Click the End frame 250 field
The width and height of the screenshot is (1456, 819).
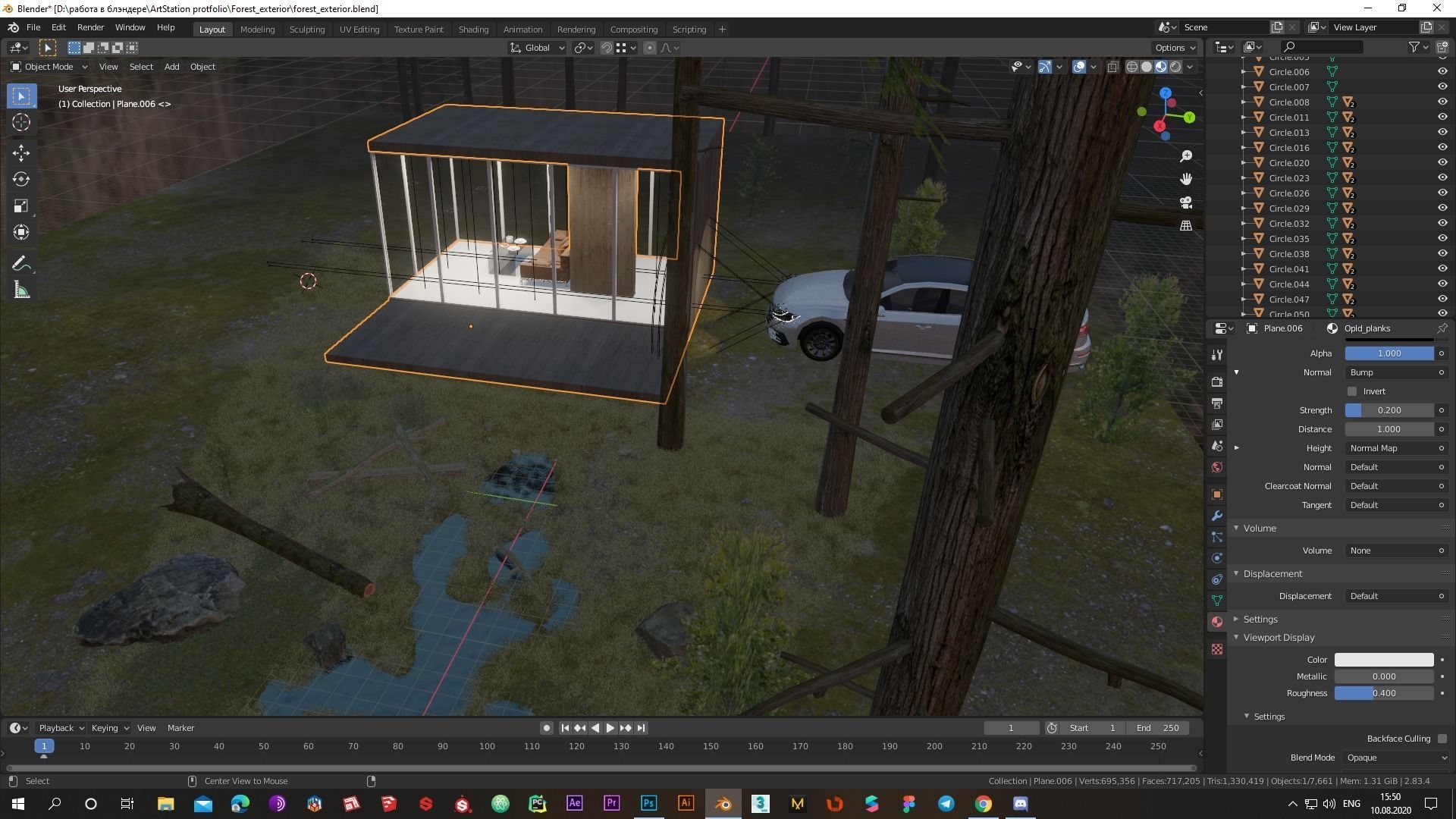tap(1157, 728)
